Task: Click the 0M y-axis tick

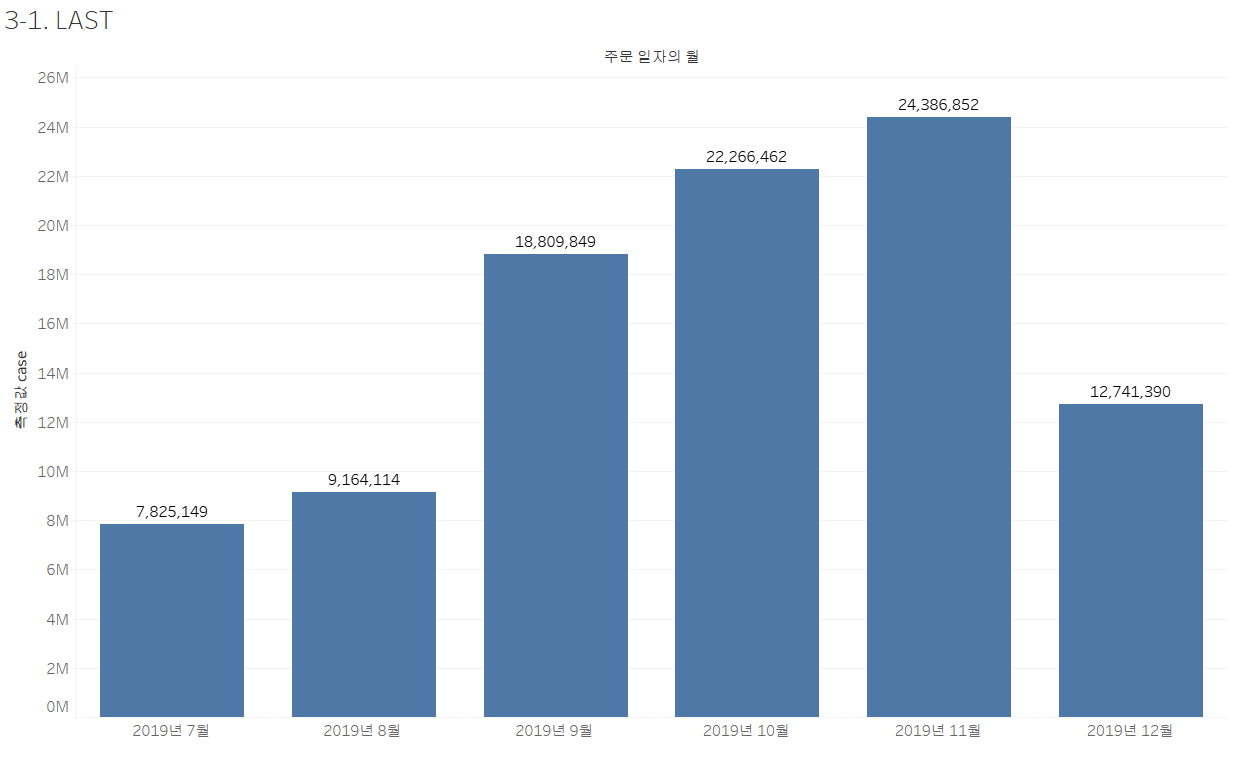Action: (57, 707)
